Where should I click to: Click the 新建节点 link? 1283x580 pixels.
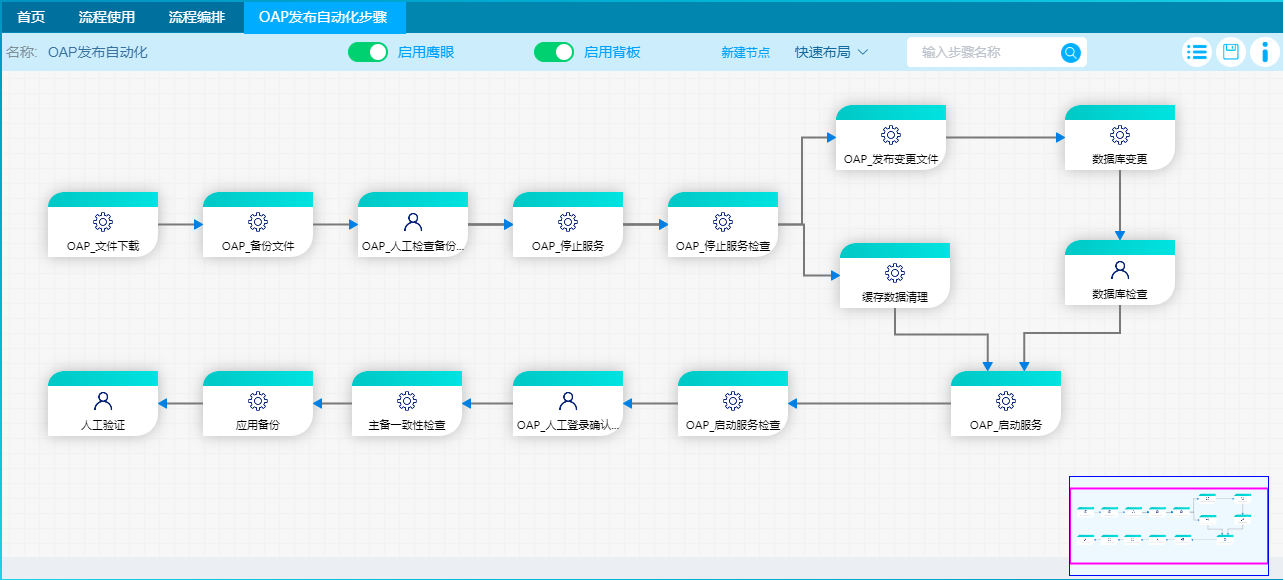pyautogui.click(x=745, y=53)
